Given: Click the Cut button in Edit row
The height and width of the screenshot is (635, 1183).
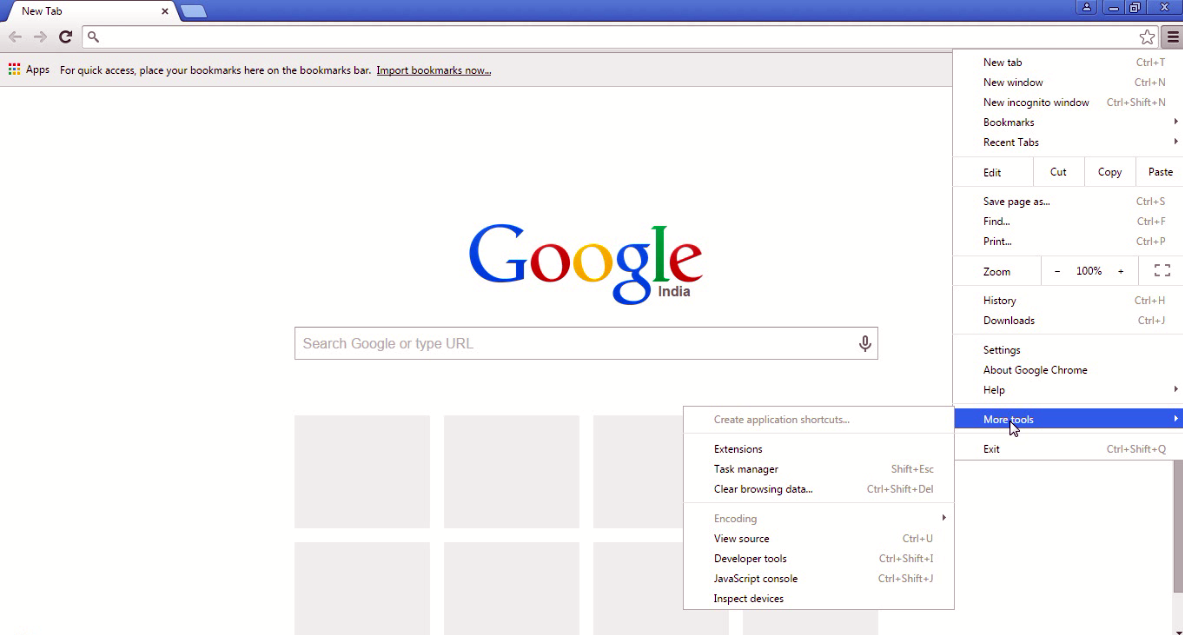Looking at the screenshot, I should (1058, 172).
